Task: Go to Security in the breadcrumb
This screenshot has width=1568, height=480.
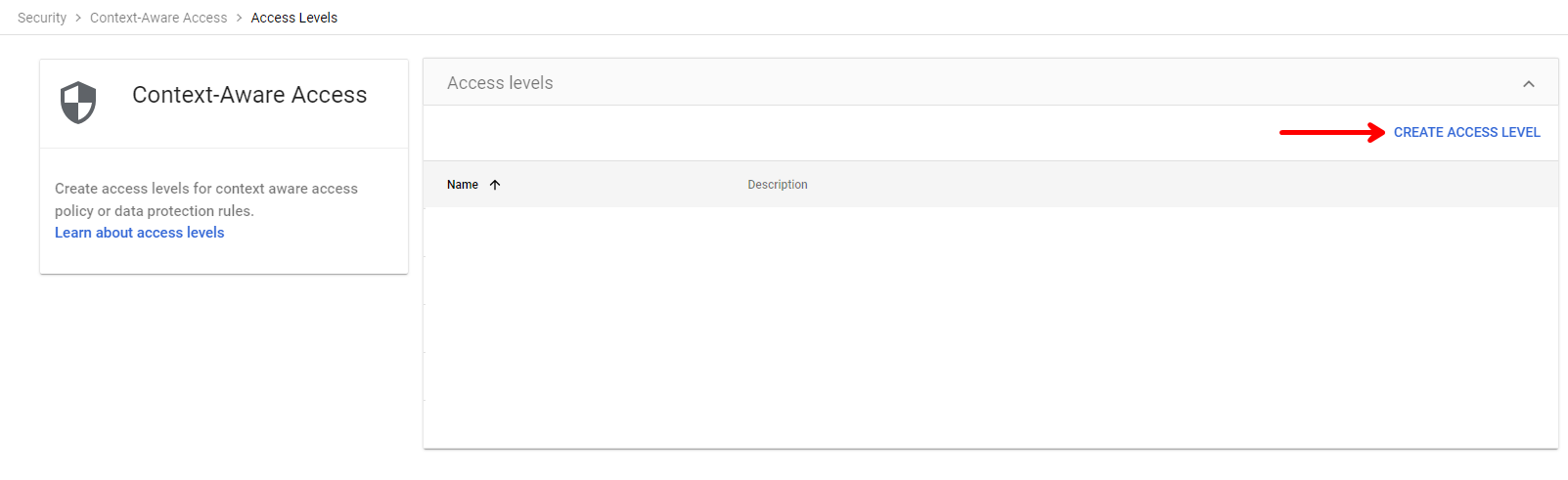Action: [42, 18]
